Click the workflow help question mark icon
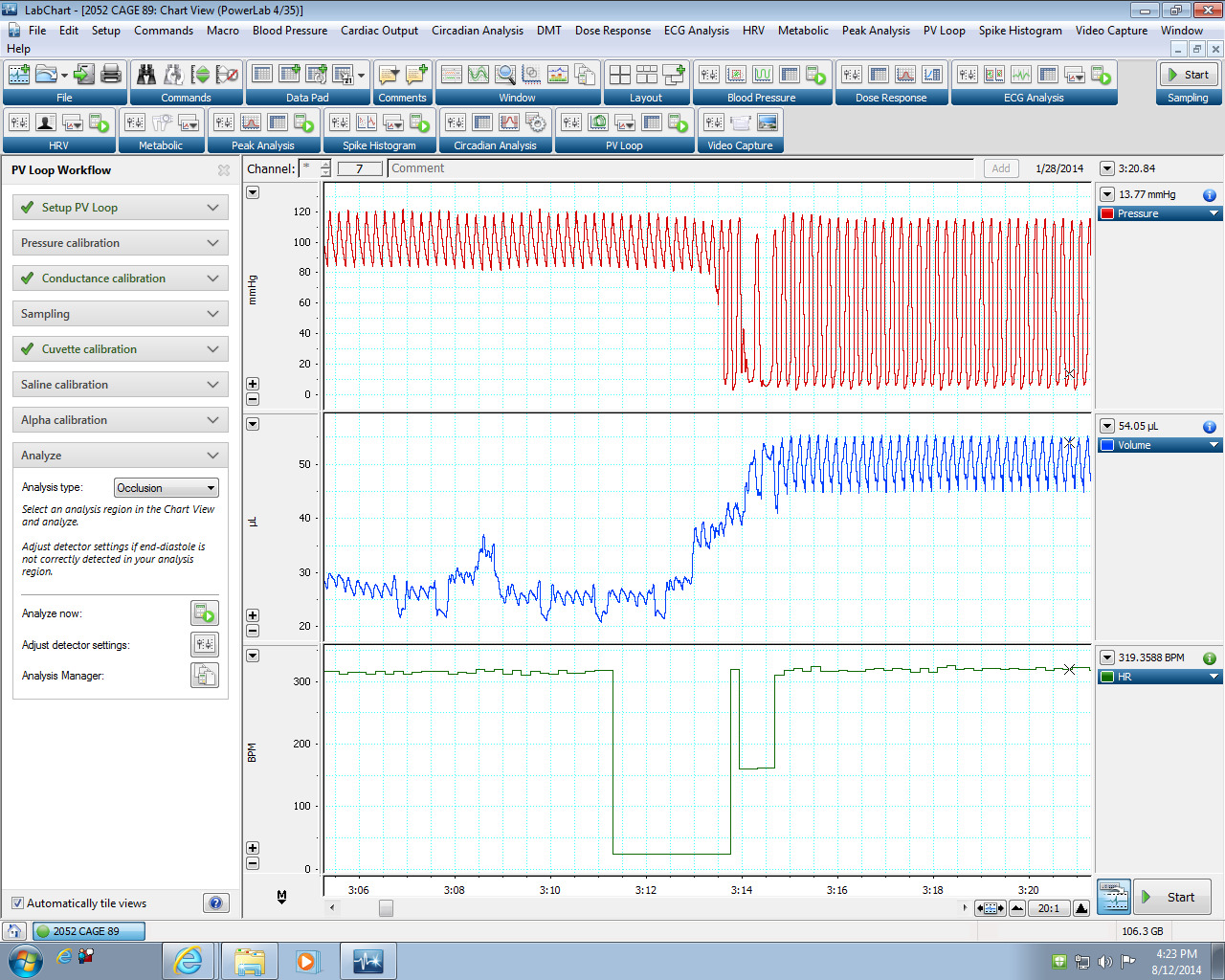 coord(216,902)
